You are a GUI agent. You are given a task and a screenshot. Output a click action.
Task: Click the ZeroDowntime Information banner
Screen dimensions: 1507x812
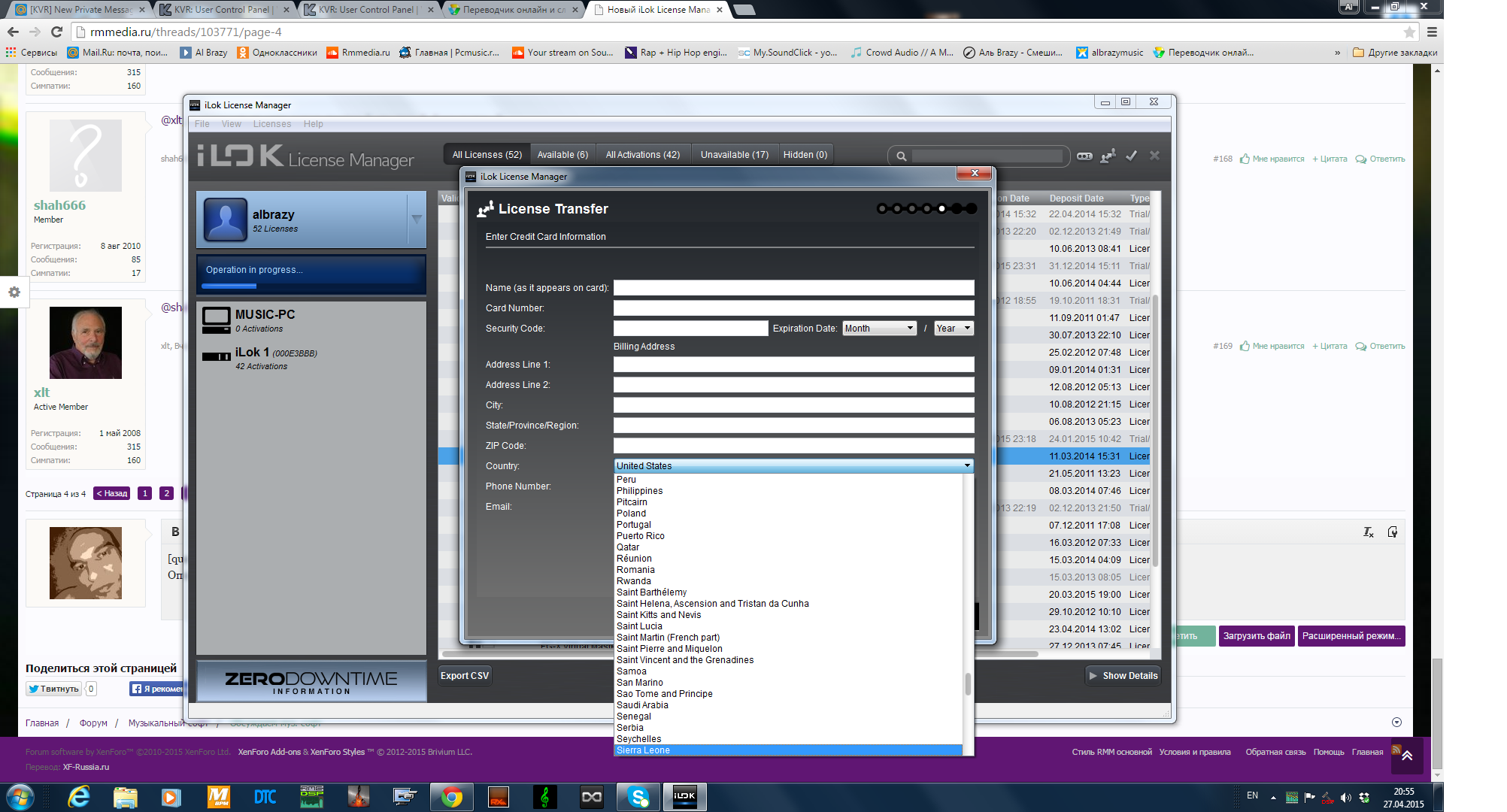point(311,681)
